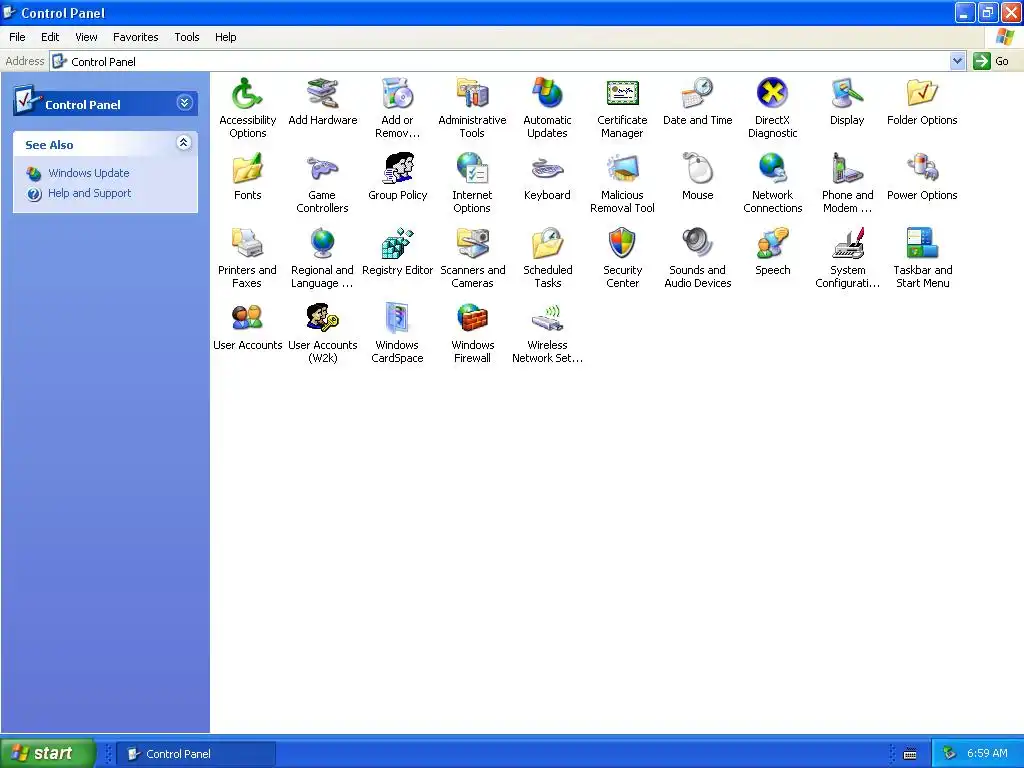Open the Speech applet icon
Image resolution: width=1024 pixels, height=768 pixels.
(x=773, y=253)
